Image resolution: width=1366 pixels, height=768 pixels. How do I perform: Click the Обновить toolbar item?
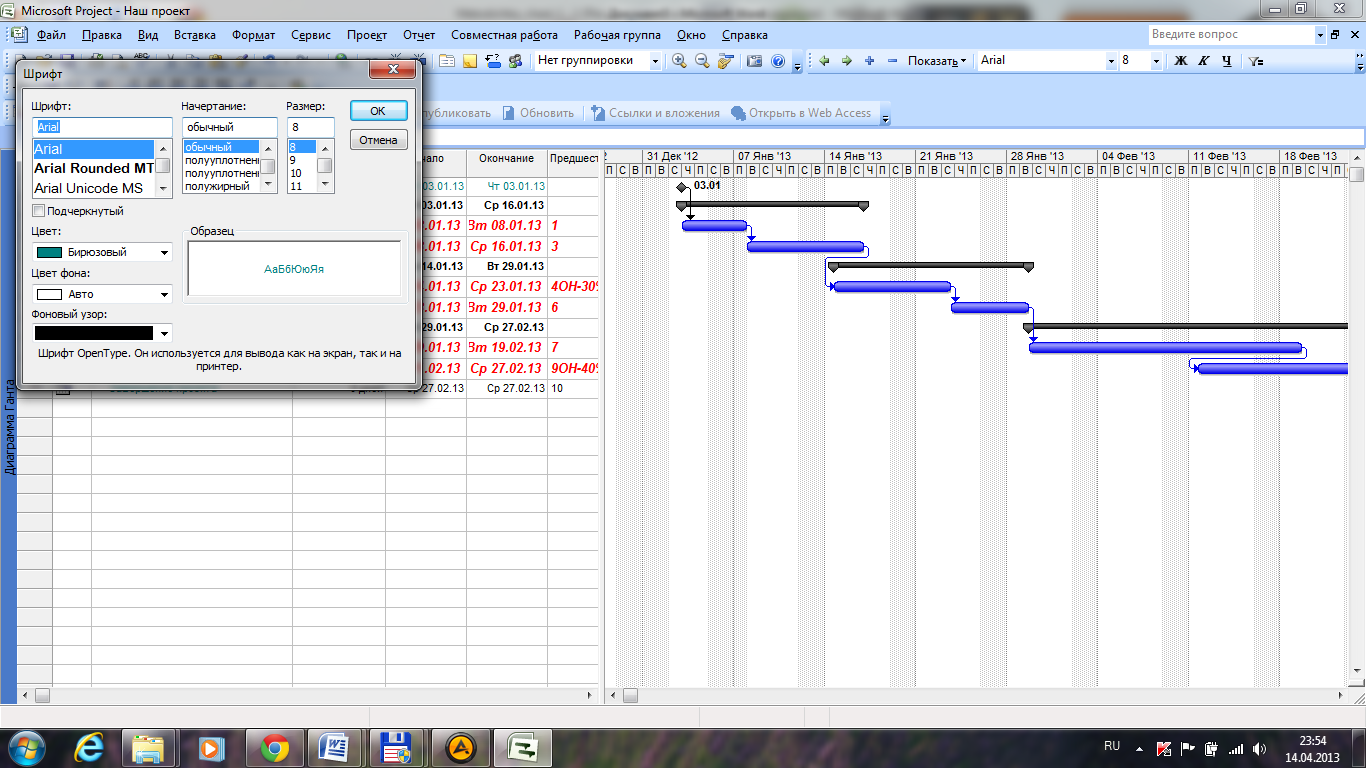pos(538,113)
